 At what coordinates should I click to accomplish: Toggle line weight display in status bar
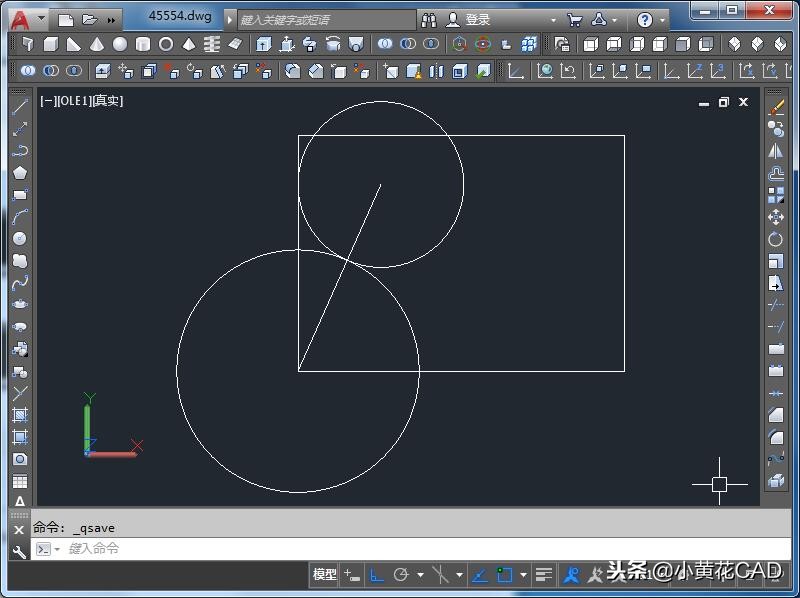543,575
